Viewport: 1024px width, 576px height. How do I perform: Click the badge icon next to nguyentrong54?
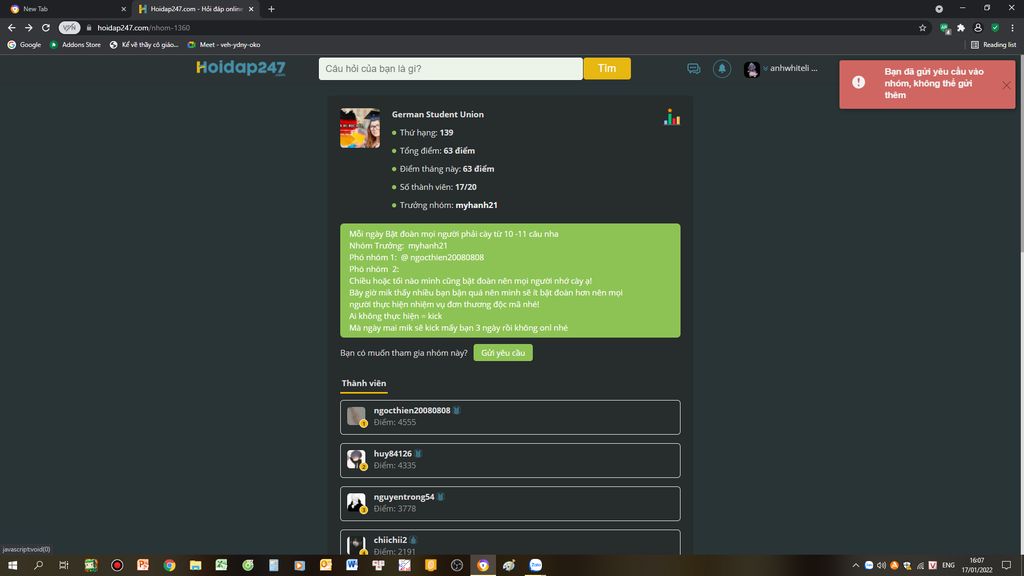441,496
